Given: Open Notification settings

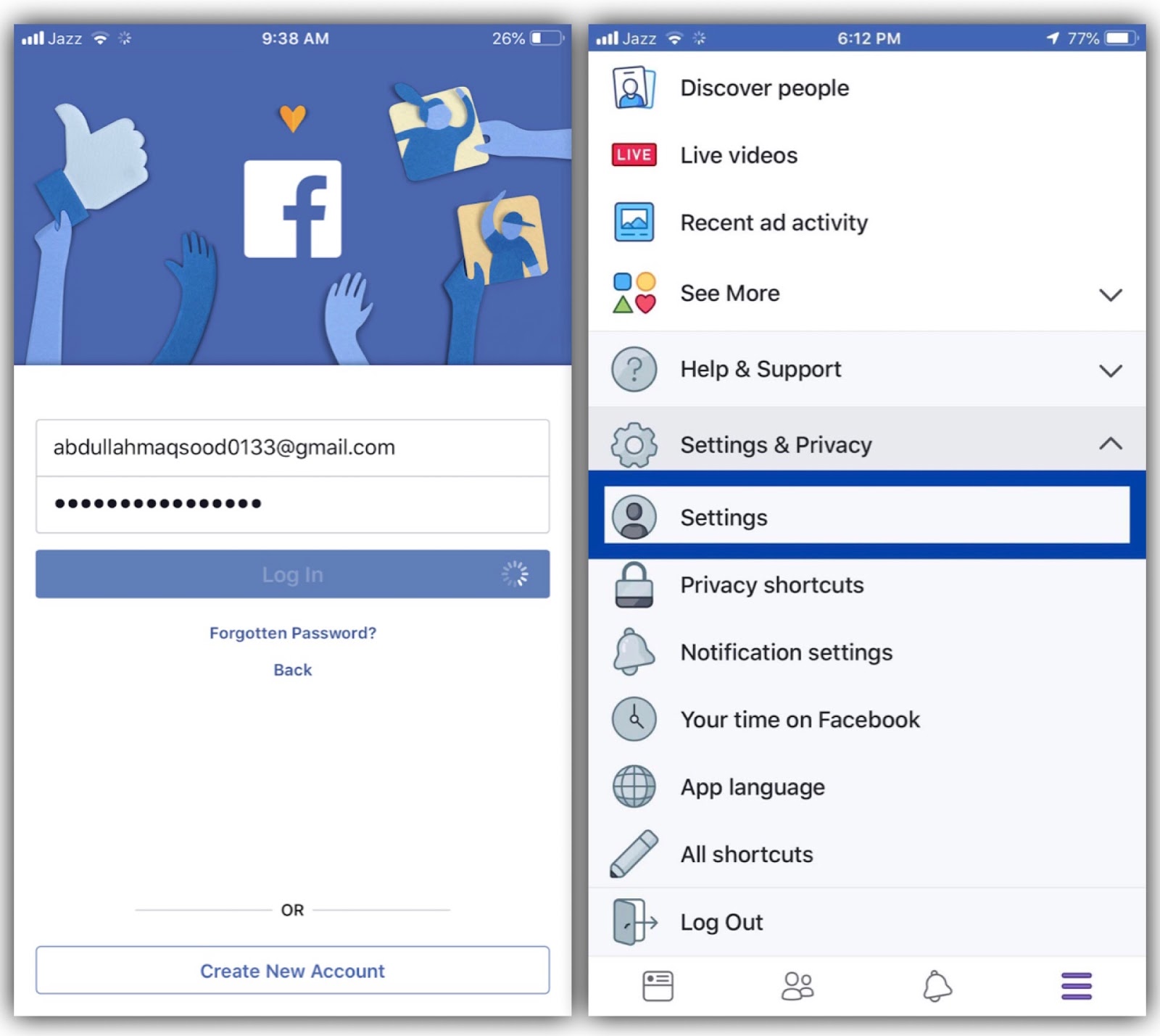Looking at the screenshot, I should click(x=867, y=652).
